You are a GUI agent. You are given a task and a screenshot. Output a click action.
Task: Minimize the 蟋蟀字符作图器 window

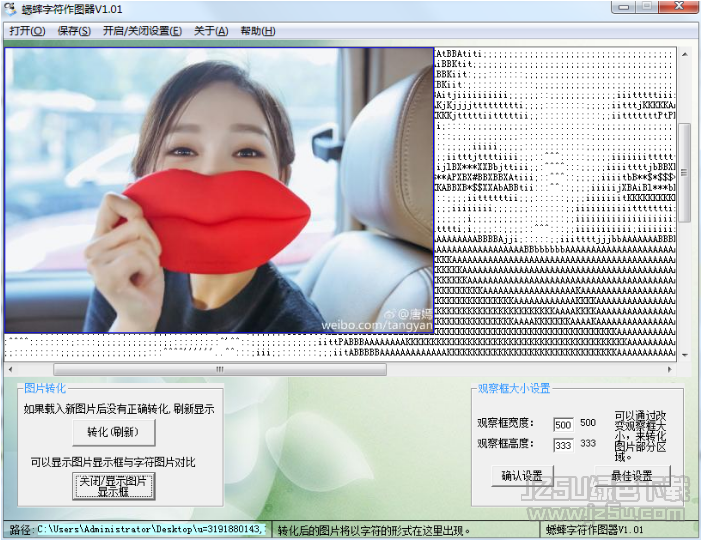(624, 7)
